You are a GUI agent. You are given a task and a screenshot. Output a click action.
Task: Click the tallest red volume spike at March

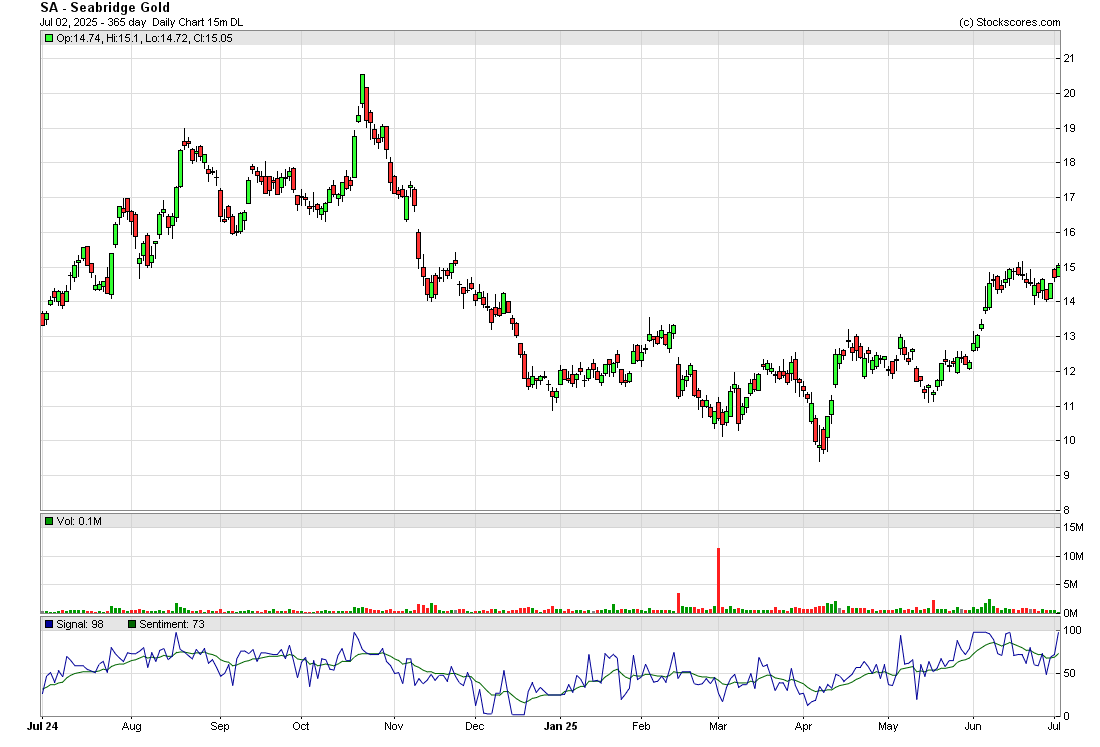coord(718,580)
